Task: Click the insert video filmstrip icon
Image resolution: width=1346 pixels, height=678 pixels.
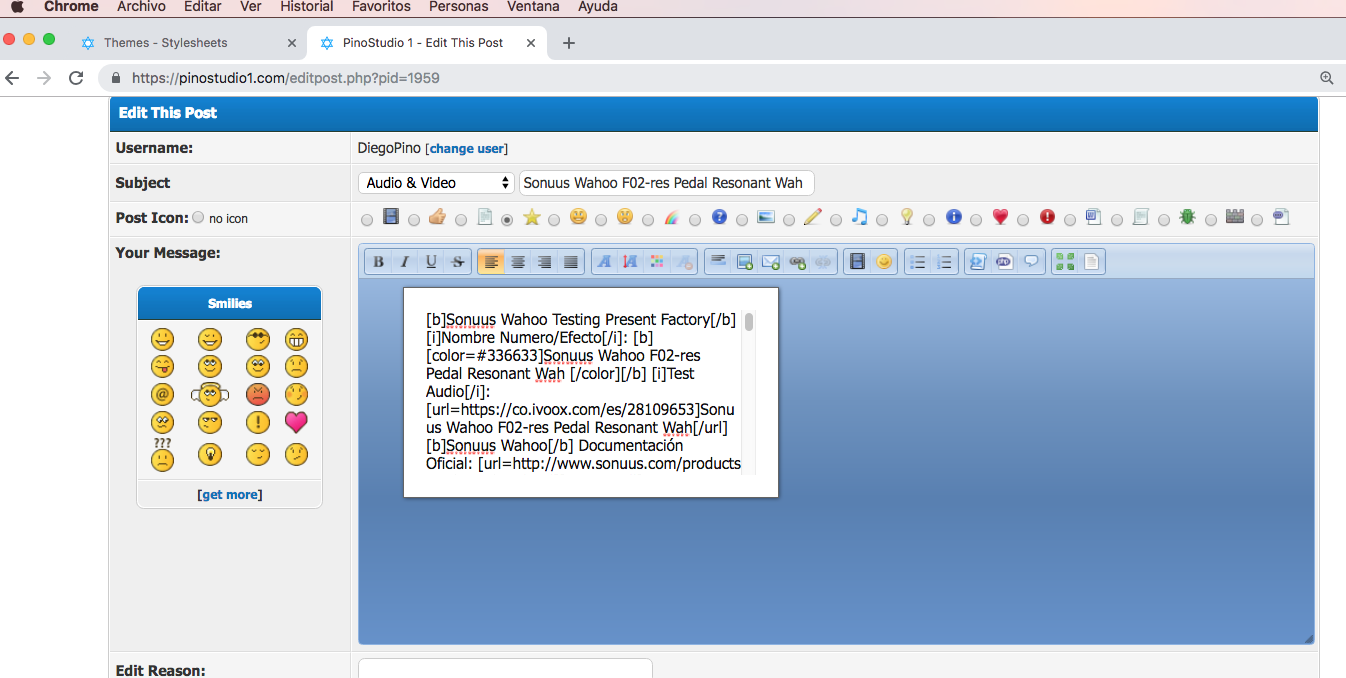Action: (857, 262)
